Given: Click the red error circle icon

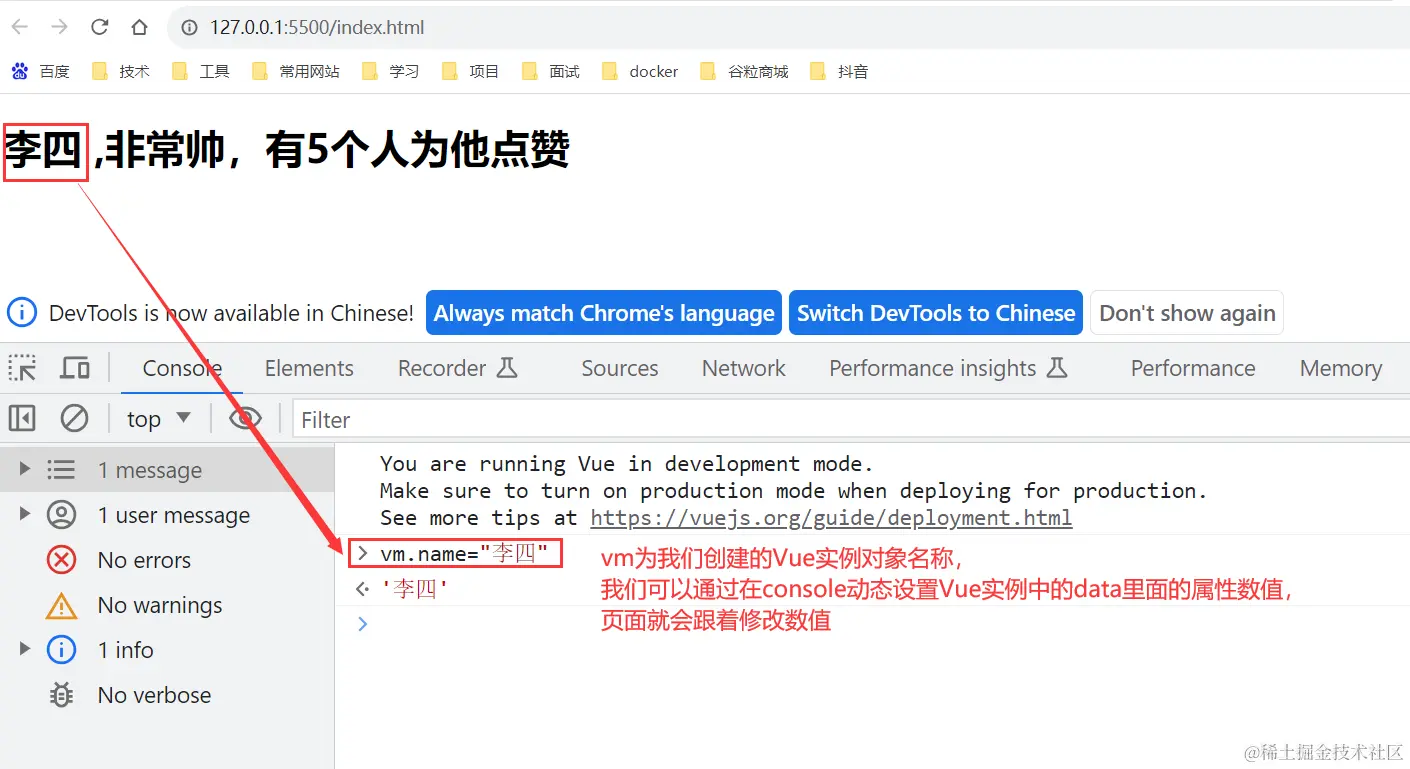Looking at the screenshot, I should click(61, 560).
